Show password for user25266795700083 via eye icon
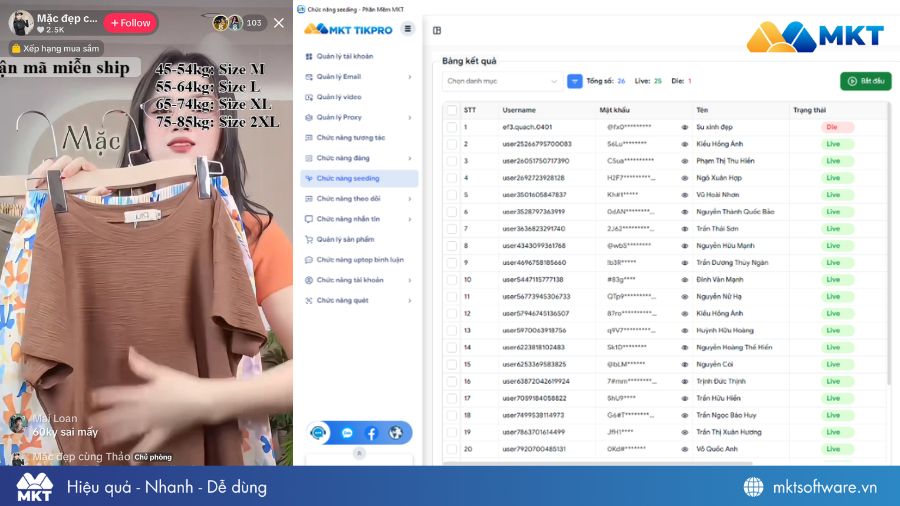Image resolution: width=900 pixels, height=506 pixels. [x=684, y=144]
